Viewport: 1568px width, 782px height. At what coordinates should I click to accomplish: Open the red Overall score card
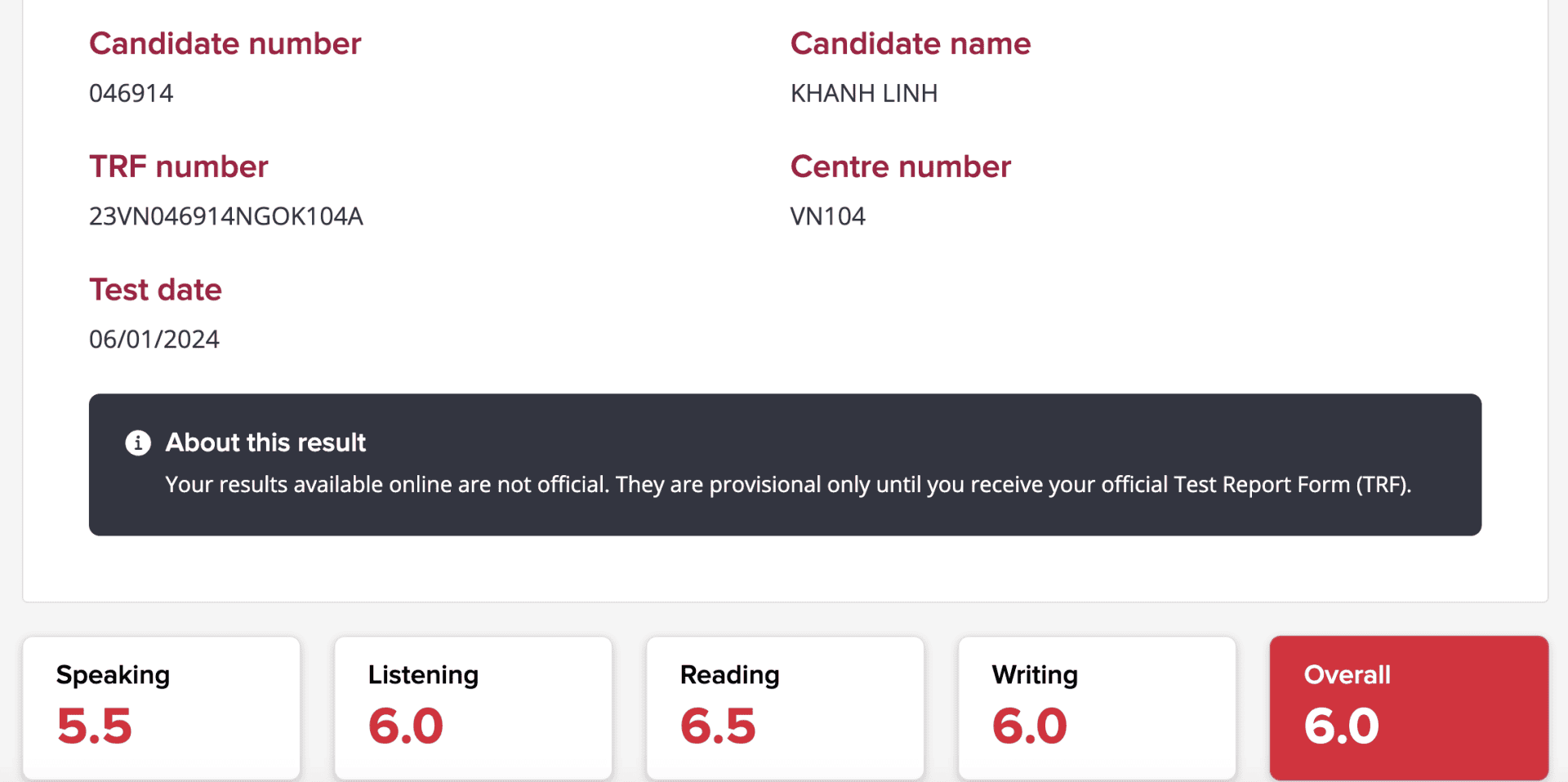coord(1409,707)
